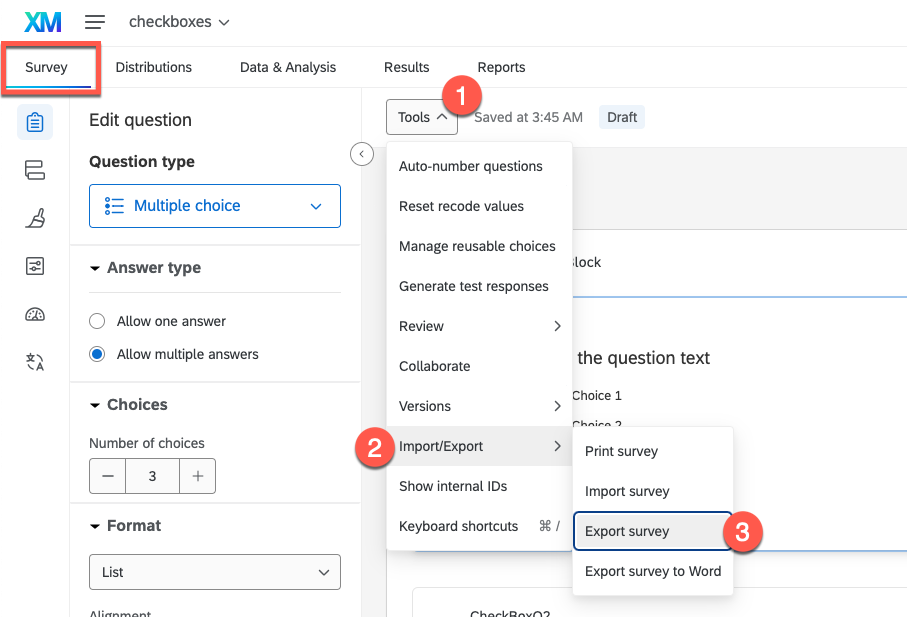Go to the Results tab
Image resolution: width=907 pixels, height=617 pixels.
click(407, 67)
